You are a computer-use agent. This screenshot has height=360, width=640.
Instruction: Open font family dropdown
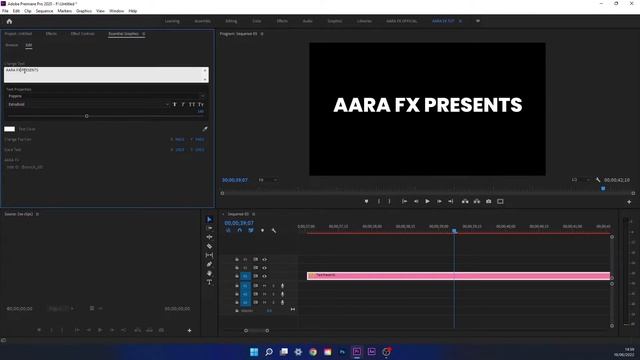pyautogui.click(x=106, y=96)
